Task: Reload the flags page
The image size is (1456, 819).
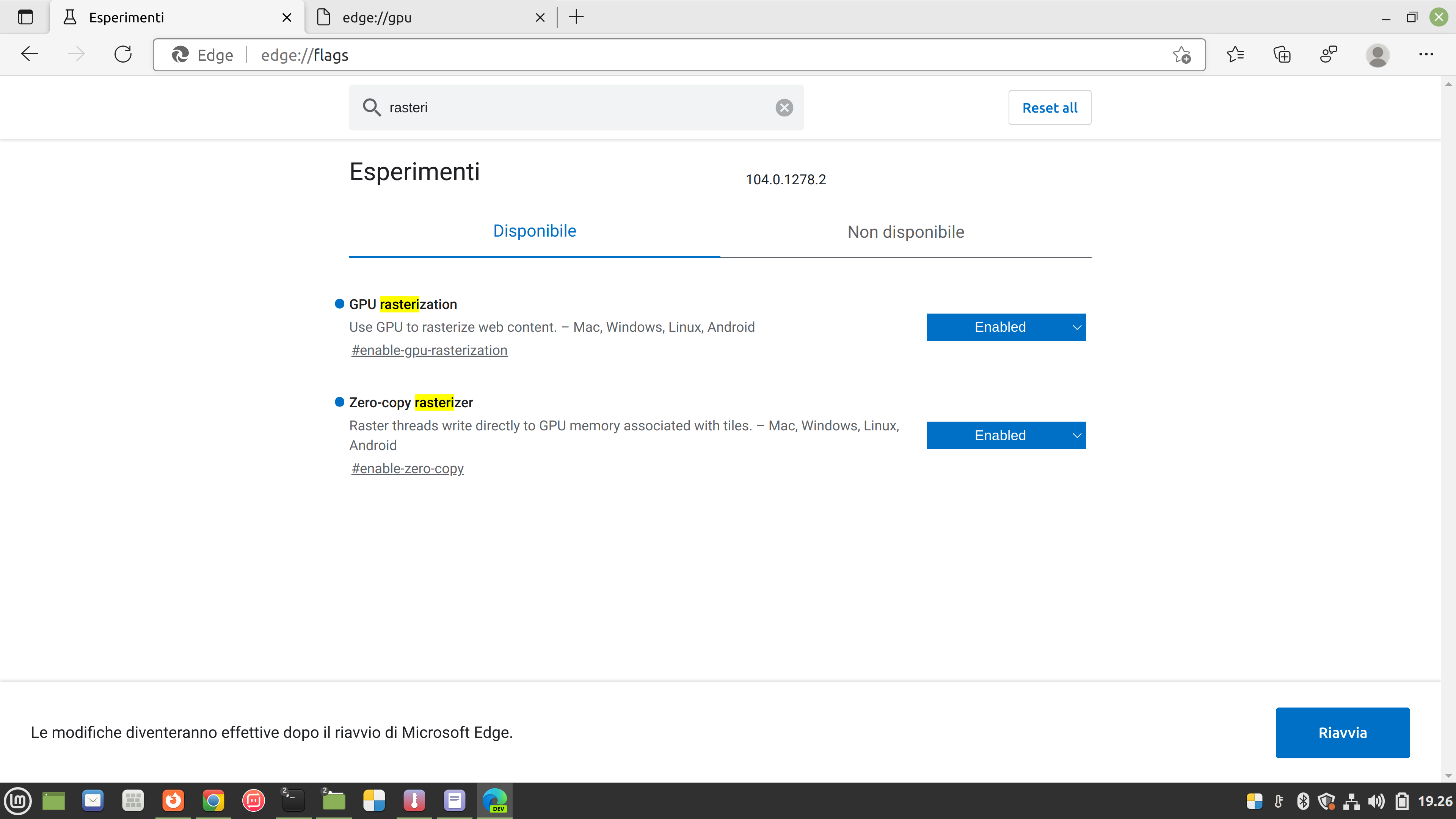Action: pos(122,54)
